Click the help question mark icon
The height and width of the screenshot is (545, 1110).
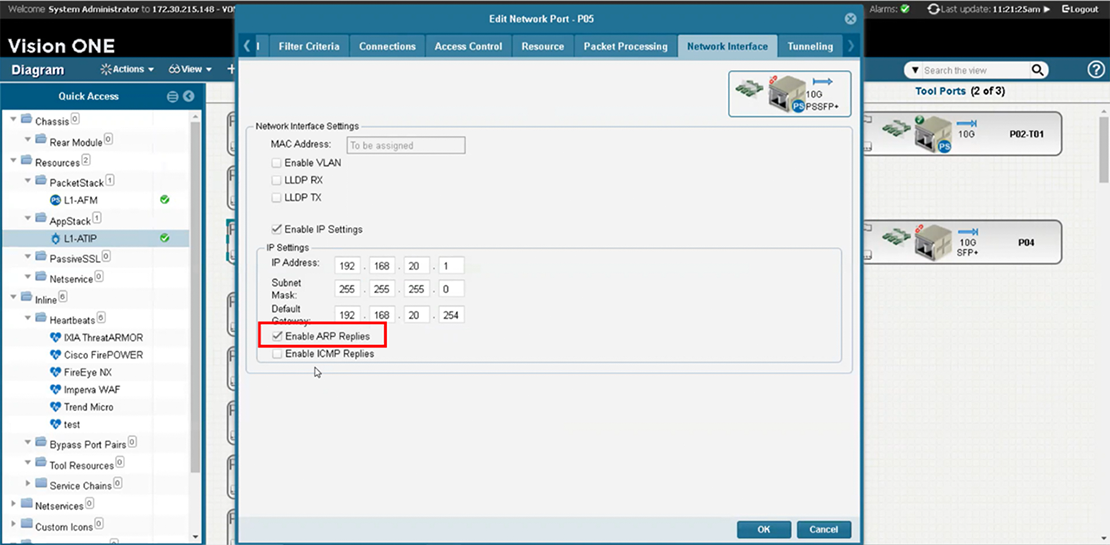(x=1095, y=70)
